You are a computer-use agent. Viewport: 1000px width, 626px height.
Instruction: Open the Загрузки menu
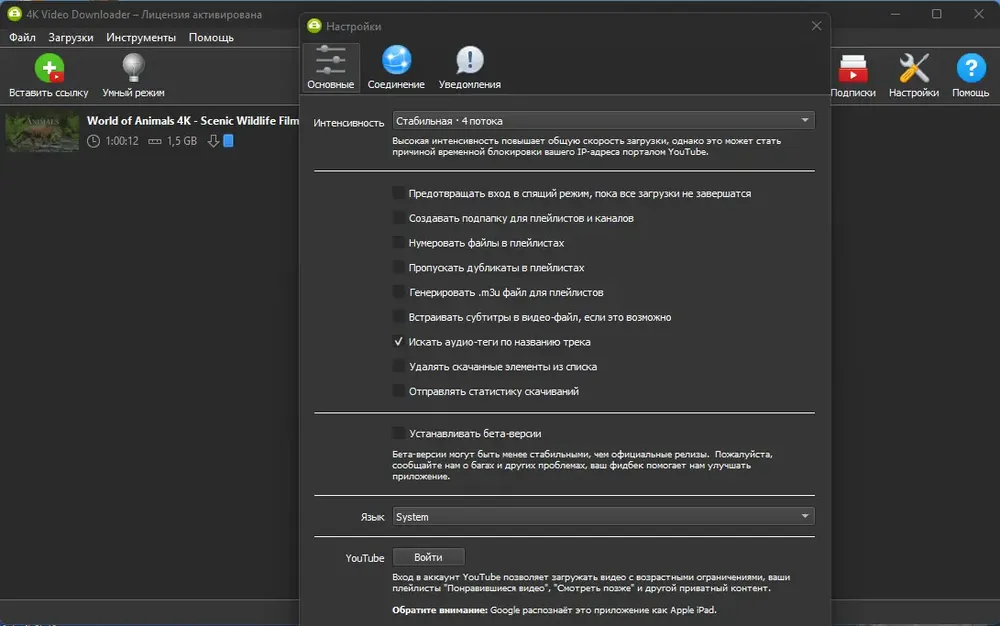(71, 38)
